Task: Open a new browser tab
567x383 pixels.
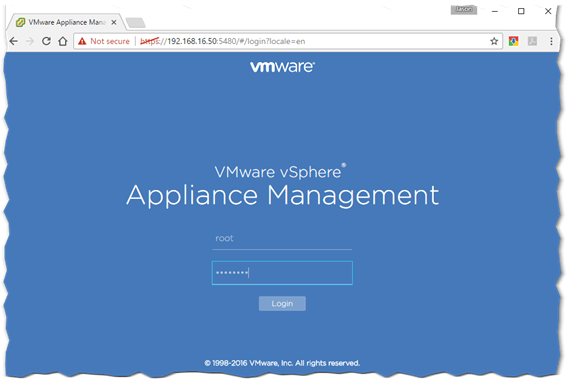Action: 136,23
